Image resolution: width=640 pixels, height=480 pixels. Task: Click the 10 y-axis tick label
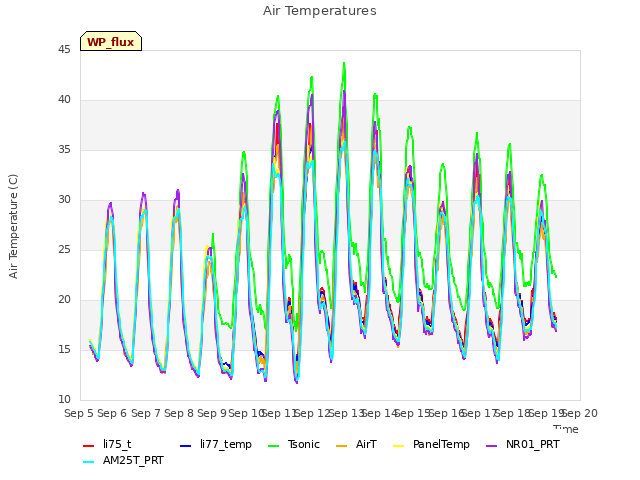(x=64, y=399)
